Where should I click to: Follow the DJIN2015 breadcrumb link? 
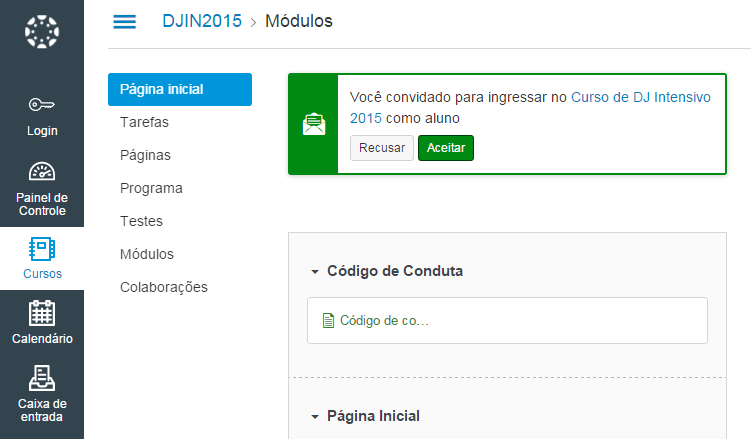tap(202, 21)
